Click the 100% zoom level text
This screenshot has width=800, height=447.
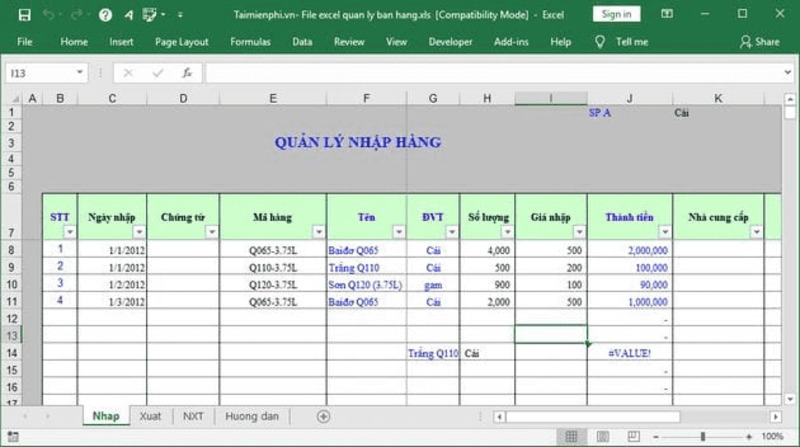tap(772, 436)
